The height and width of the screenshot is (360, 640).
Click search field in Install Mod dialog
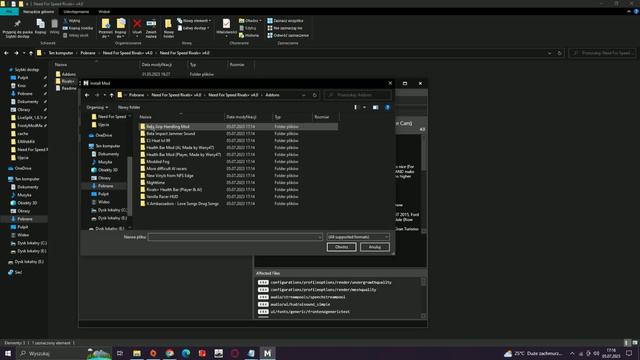point(358,95)
